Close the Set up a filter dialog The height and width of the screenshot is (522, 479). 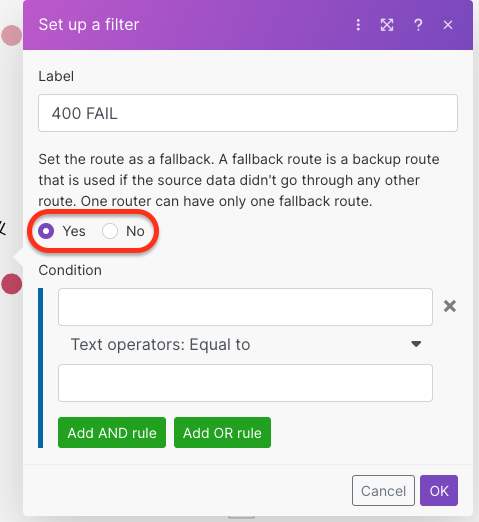[448, 25]
